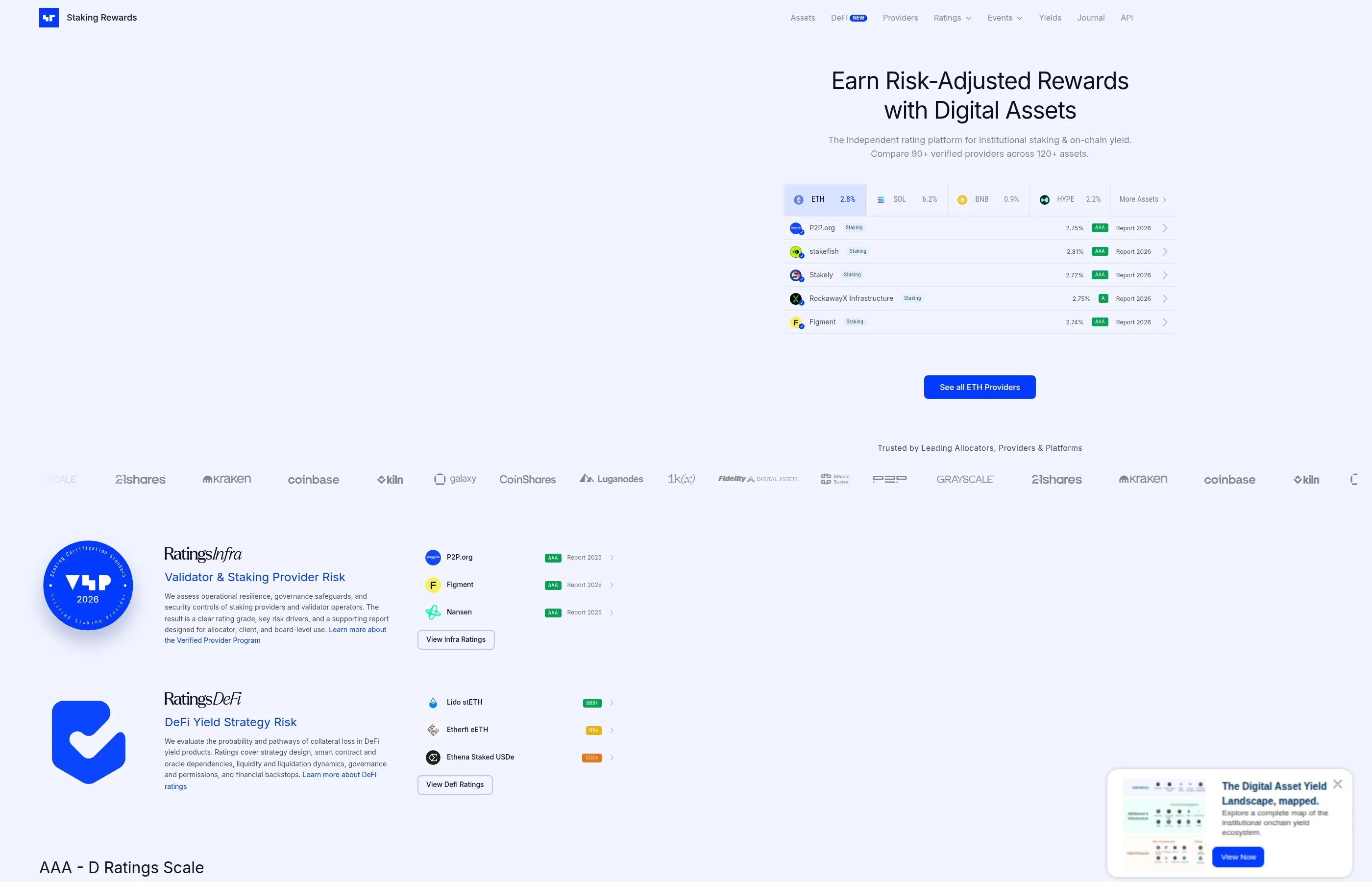Open the API nav link
The image size is (1372, 882).
pos(1127,18)
